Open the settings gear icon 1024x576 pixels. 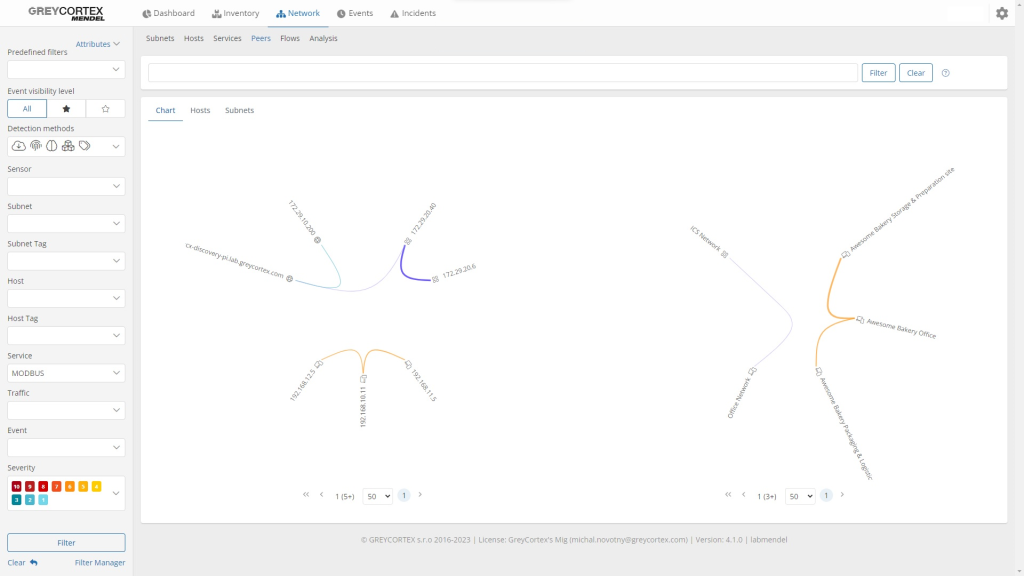1002,13
